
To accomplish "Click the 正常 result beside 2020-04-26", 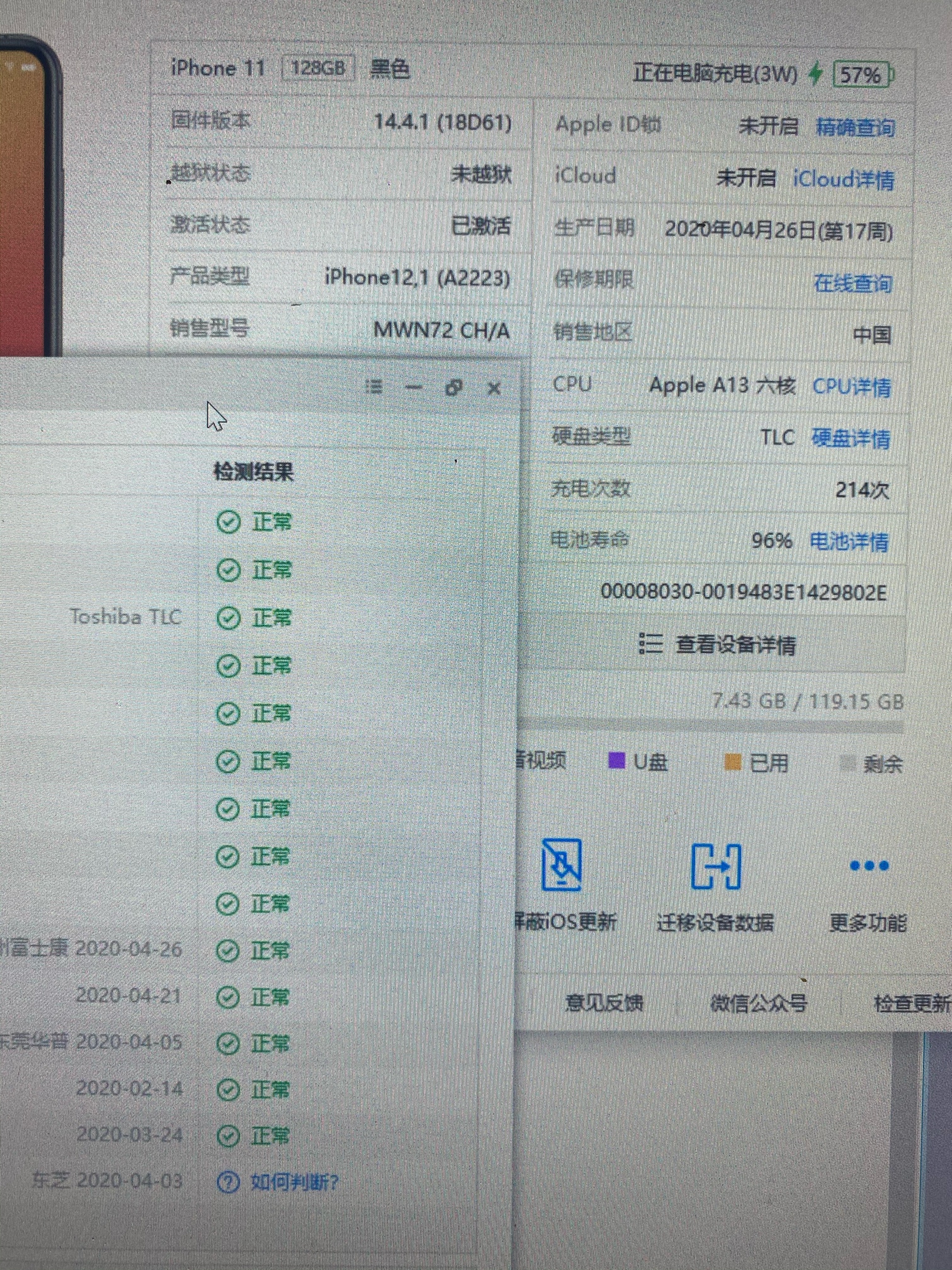I will [252, 951].
